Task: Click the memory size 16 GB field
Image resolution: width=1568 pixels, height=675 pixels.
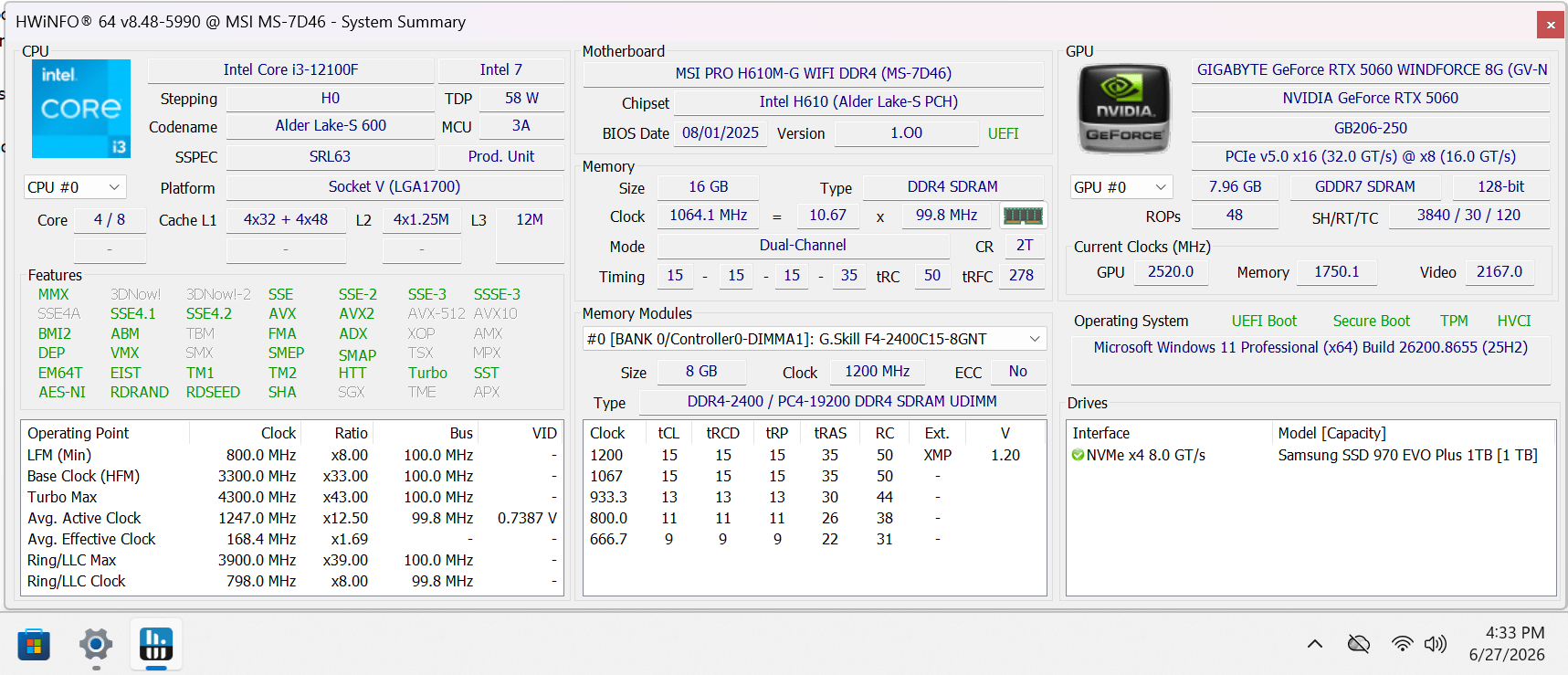Action: click(709, 186)
